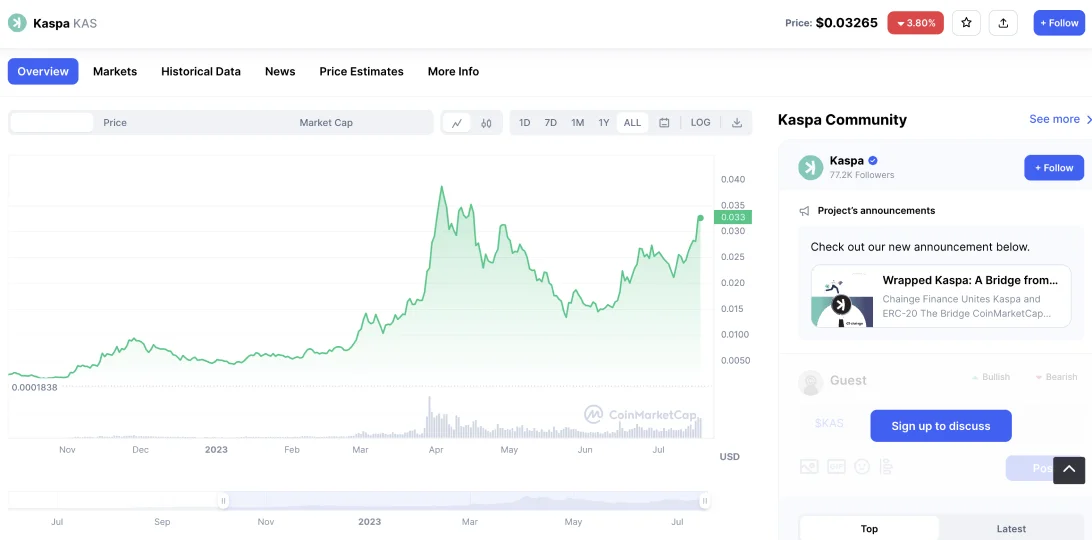
Task: Click the scroll-to-top arrow button
Action: pos(1068,470)
